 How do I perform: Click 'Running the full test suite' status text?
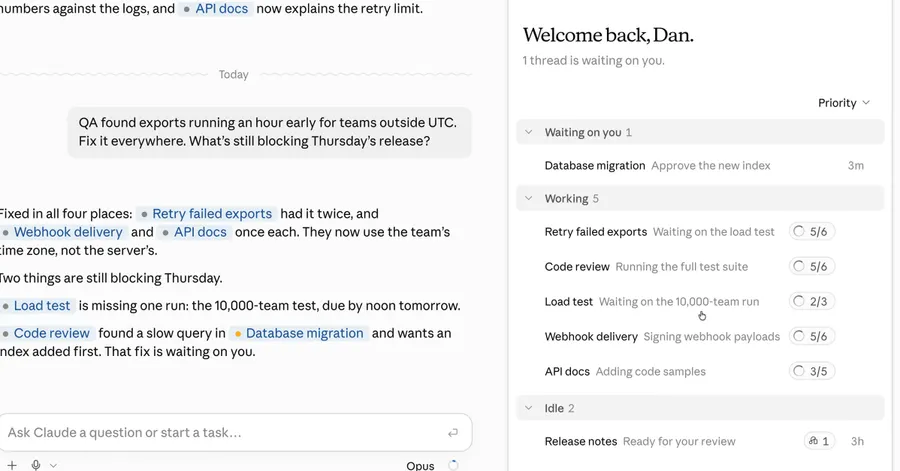pos(682,266)
